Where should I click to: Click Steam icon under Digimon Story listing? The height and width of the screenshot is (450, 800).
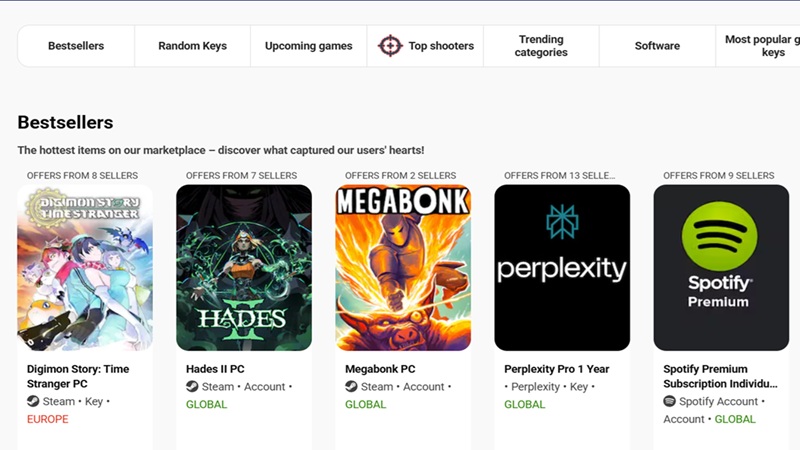pyautogui.click(x=33, y=401)
